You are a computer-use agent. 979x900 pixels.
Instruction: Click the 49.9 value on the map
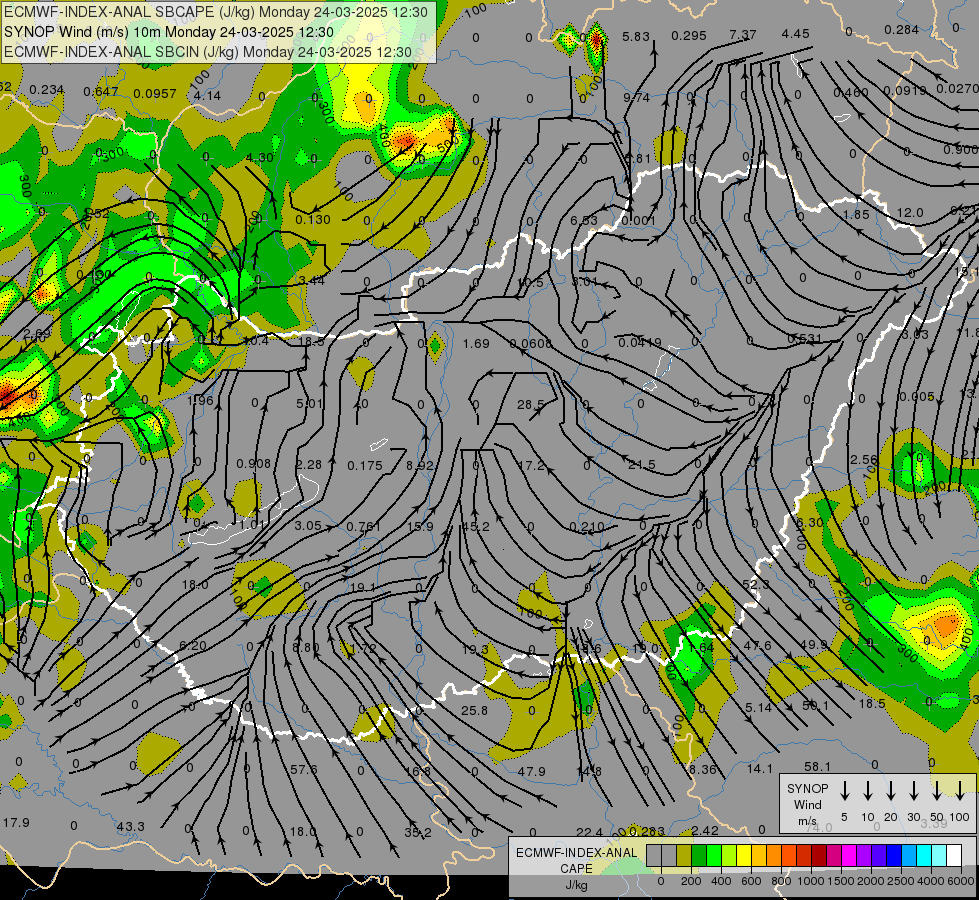point(814,644)
